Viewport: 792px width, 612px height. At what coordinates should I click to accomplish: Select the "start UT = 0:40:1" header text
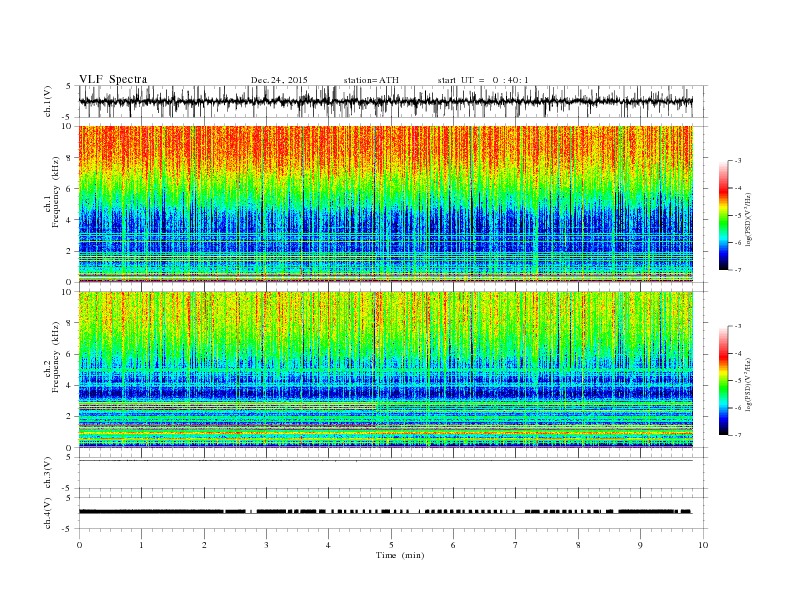(x=483, y=80)
